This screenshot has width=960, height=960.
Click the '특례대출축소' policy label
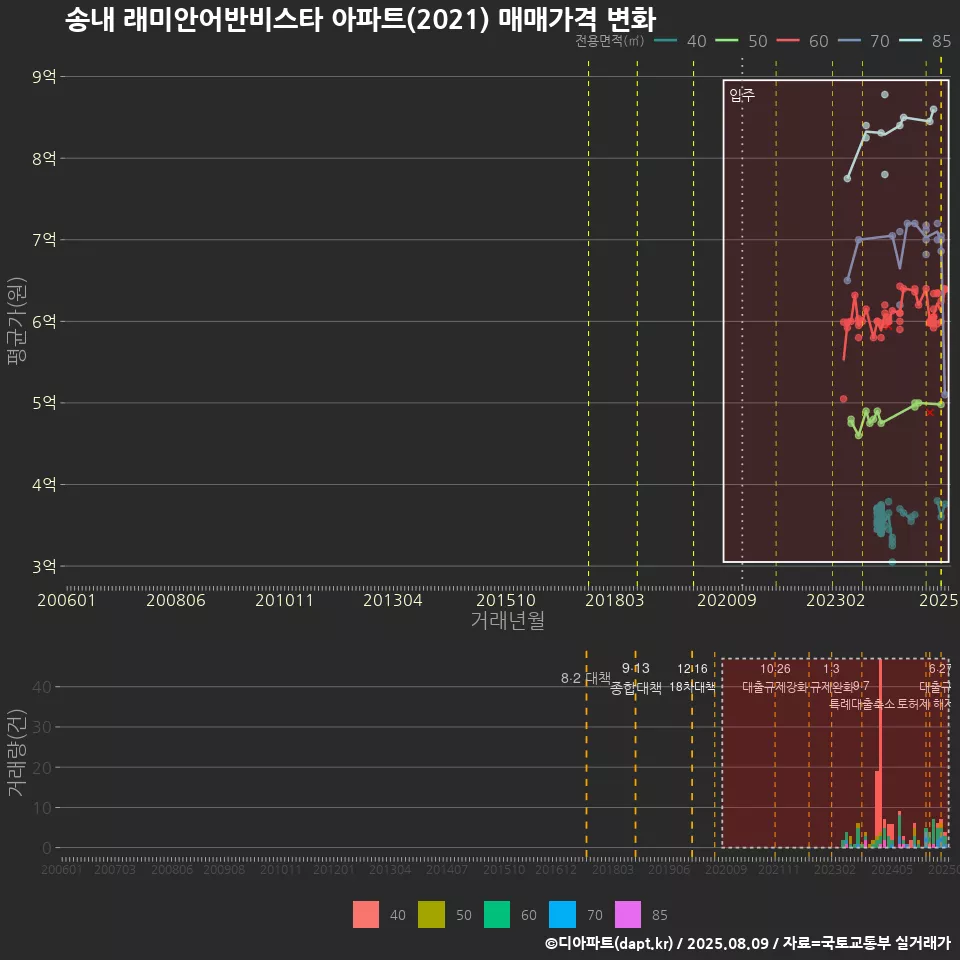pyautogui.click(x=862, y=704)
